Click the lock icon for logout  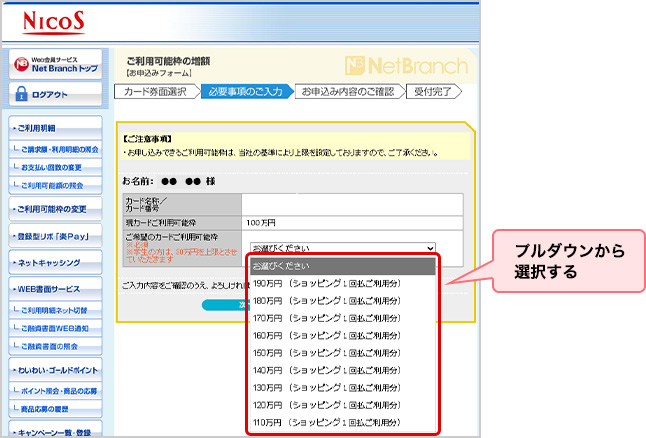pos(21,94)
